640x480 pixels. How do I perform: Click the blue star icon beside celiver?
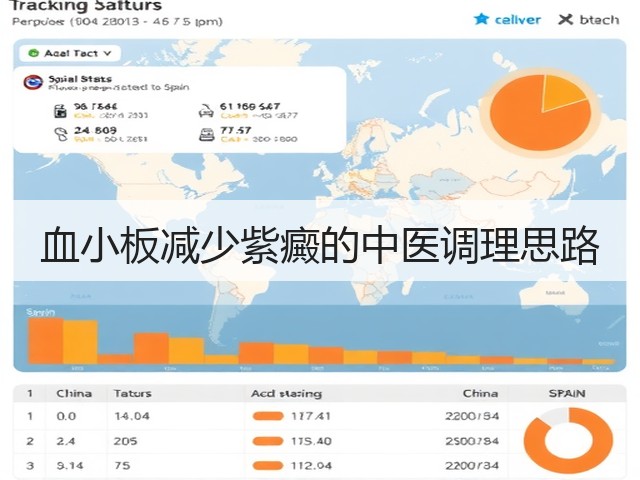coord(481,19)
